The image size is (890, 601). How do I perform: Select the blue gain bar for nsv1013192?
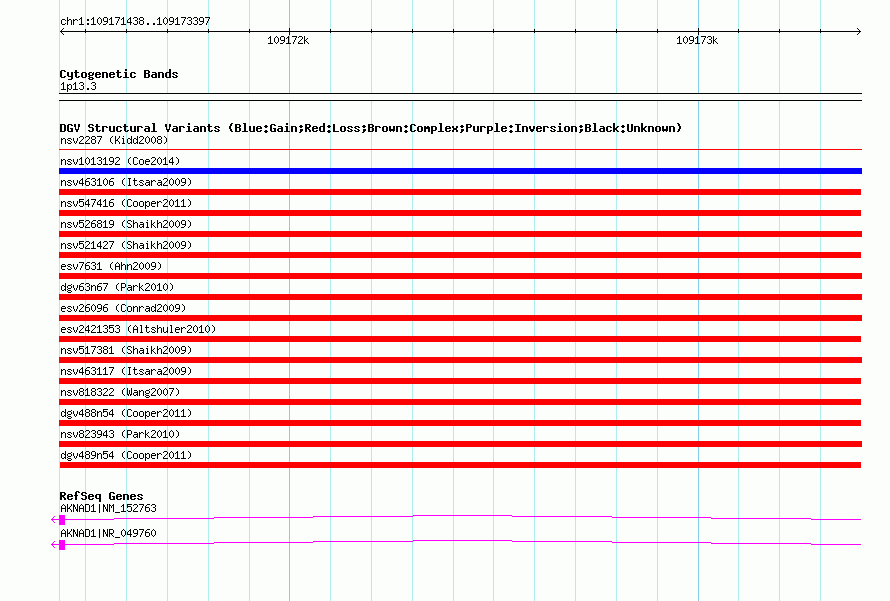(460, 171)
